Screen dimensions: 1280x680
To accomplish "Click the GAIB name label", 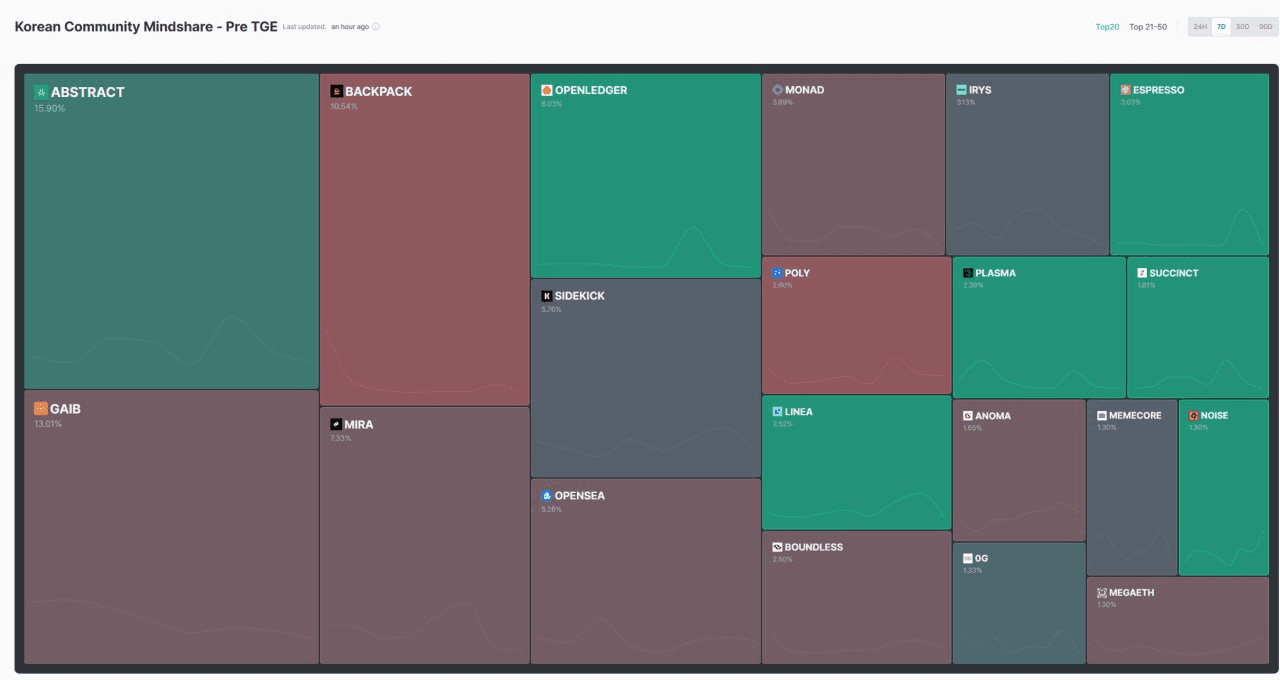I will pos(65,409).
